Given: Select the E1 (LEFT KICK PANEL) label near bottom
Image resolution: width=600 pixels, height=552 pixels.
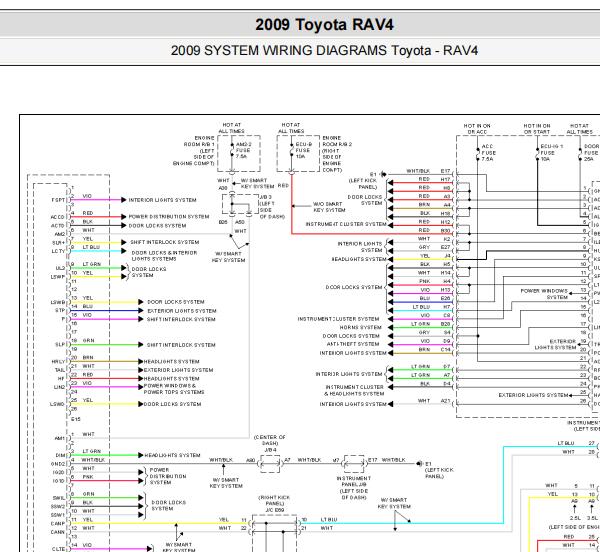Looking at the screenshot, I should pyautogui.click(x=437, y=470).
